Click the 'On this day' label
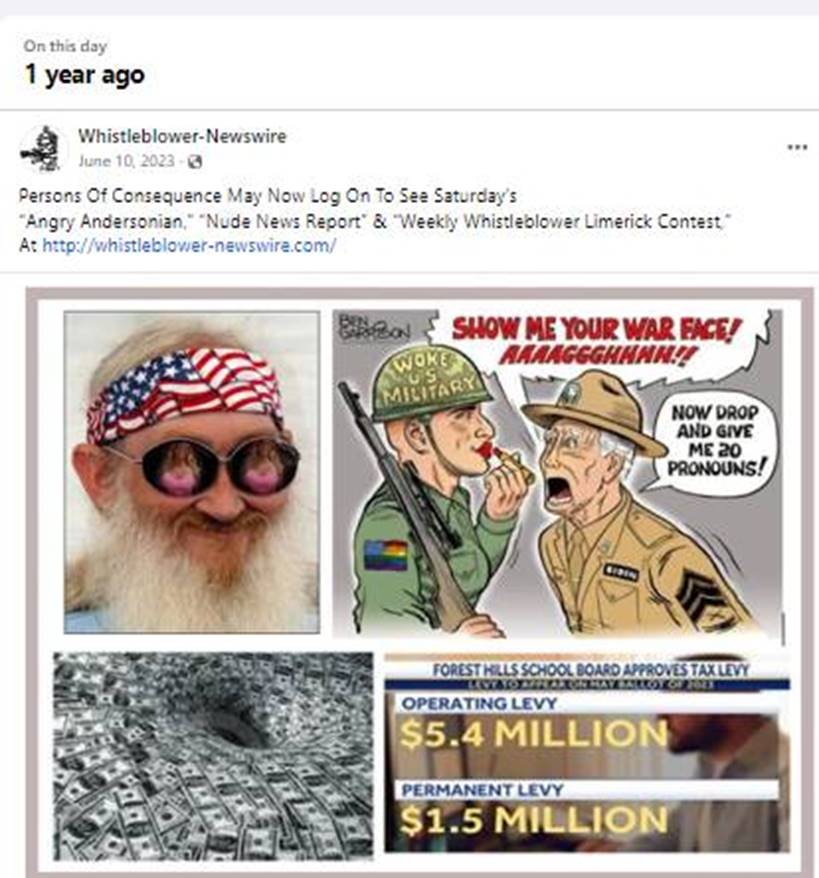Screen dimensions: 819x878 coord(65,46)
